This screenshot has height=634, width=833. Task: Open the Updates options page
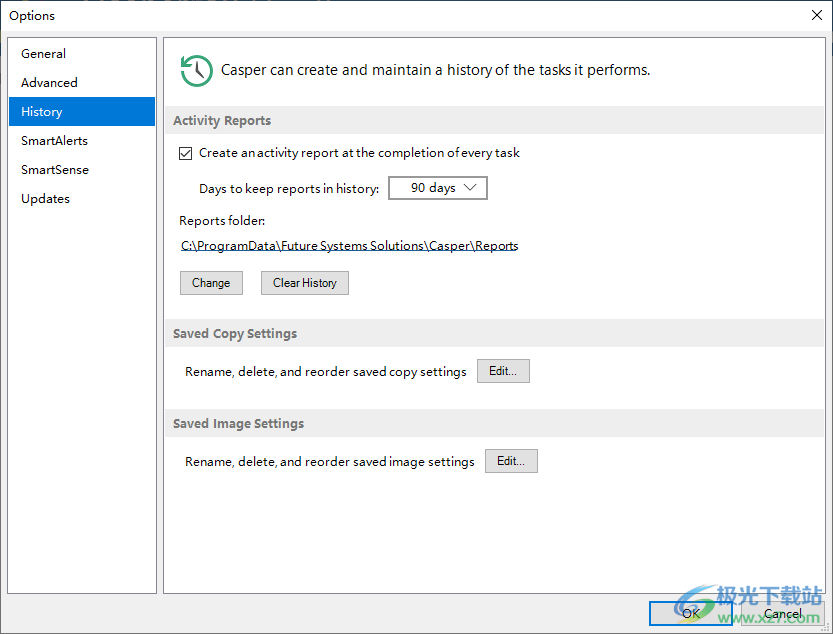click(x=46, y=199)
